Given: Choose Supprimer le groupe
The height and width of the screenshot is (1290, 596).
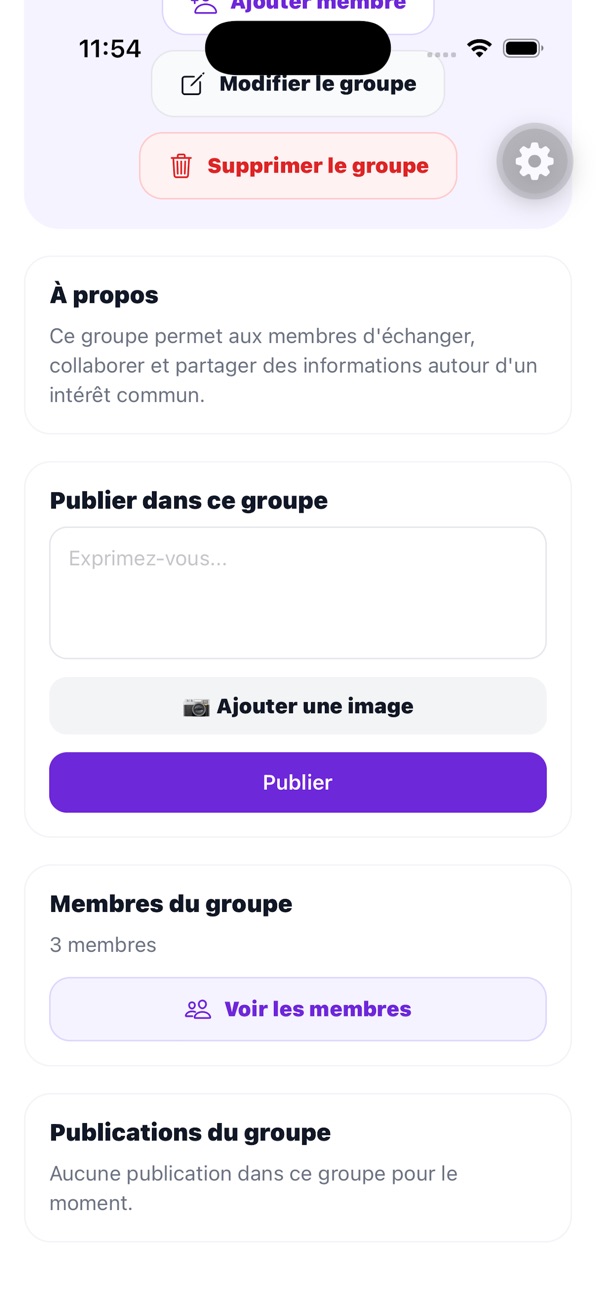Looking at the screenshot, I should pos(298,166).
